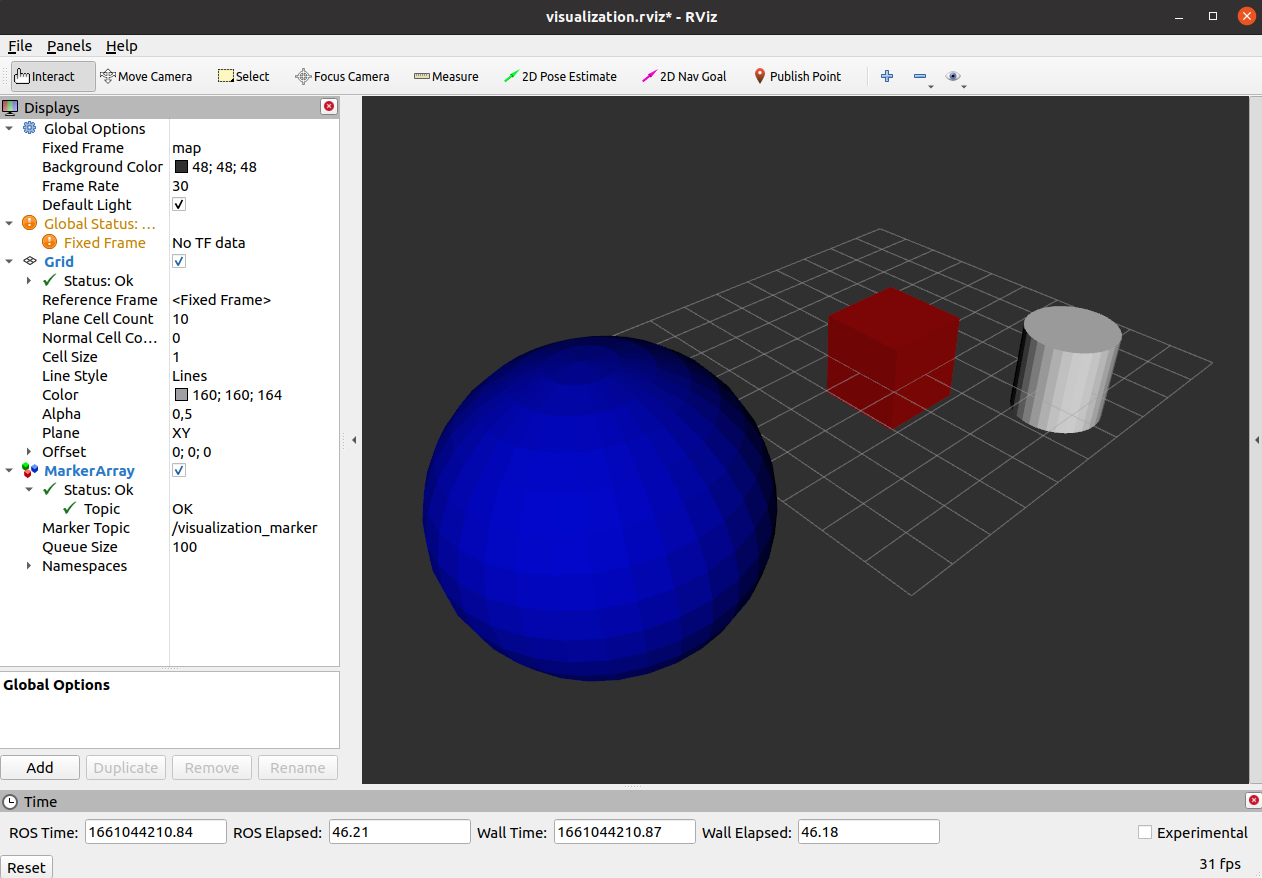Click the Remove button

tap(212, 767)
